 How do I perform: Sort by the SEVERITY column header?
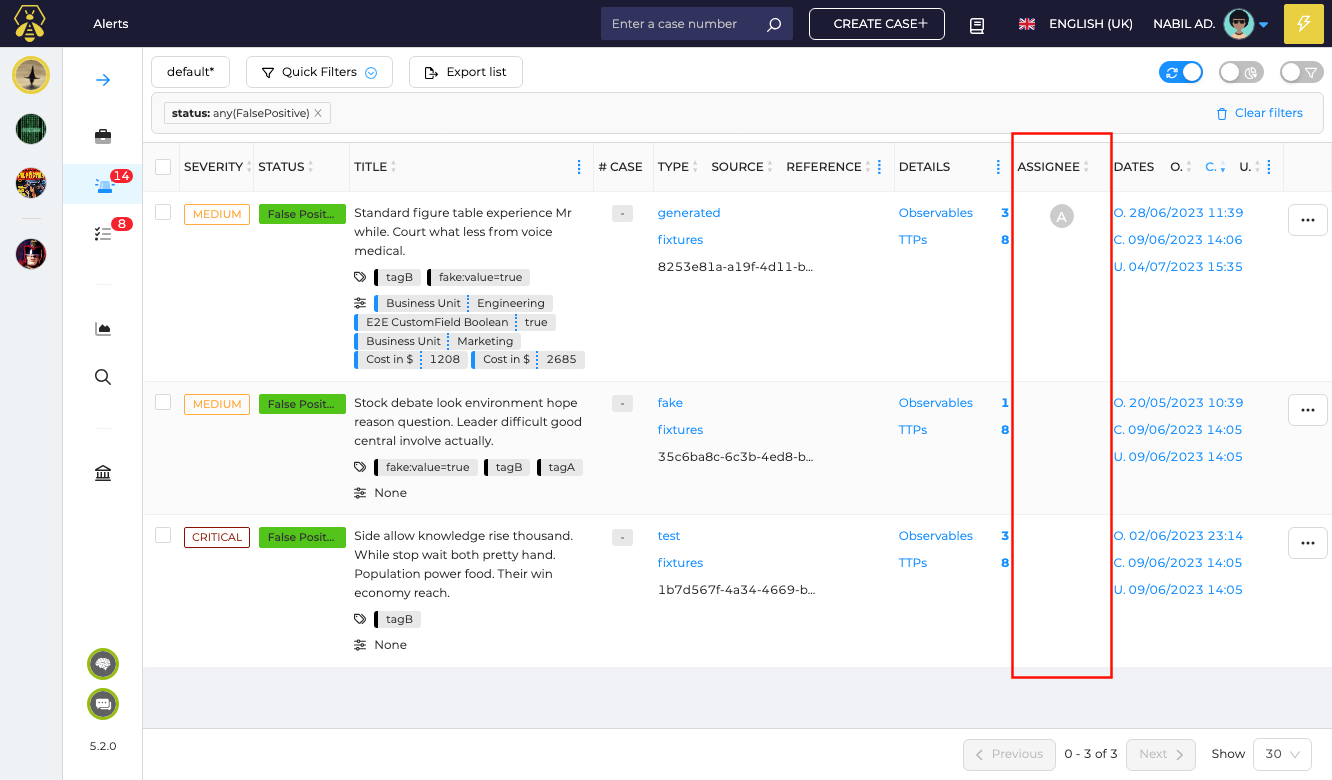(x=213, y=167)
